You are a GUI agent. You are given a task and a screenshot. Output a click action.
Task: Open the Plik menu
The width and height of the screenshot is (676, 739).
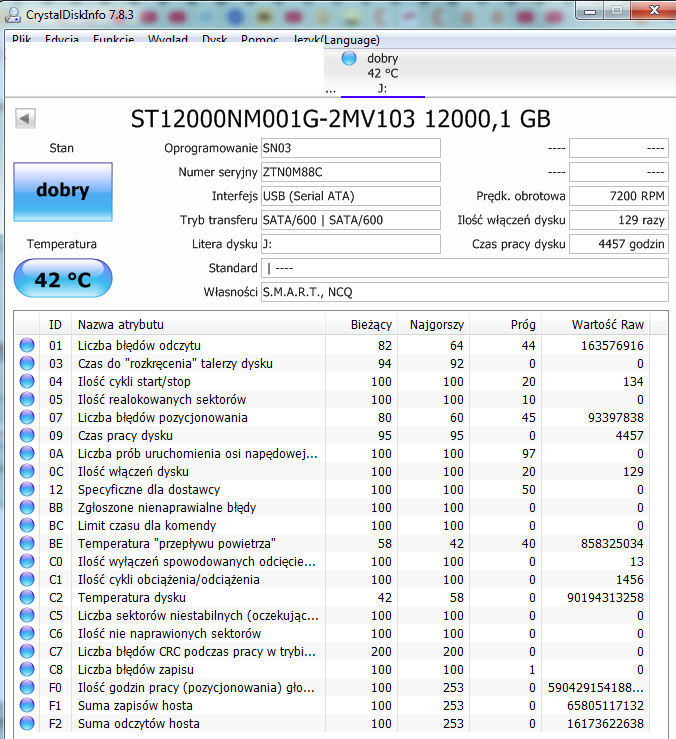(22, 40)
